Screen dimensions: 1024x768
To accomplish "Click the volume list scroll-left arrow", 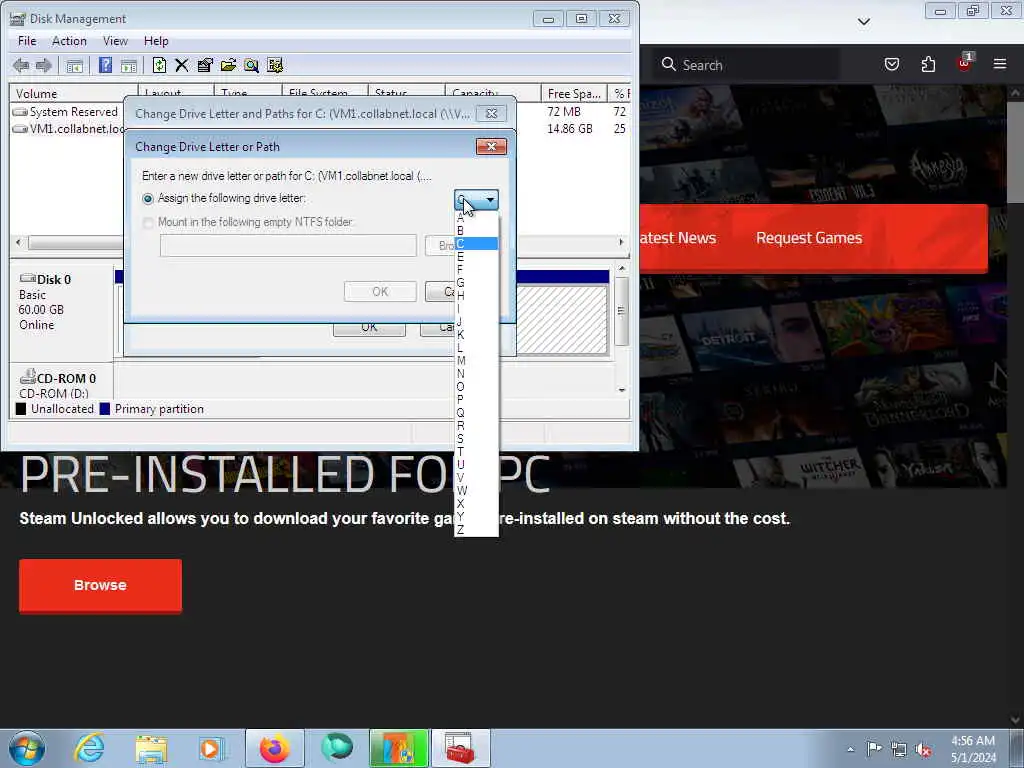I will (x=18, y=242).
